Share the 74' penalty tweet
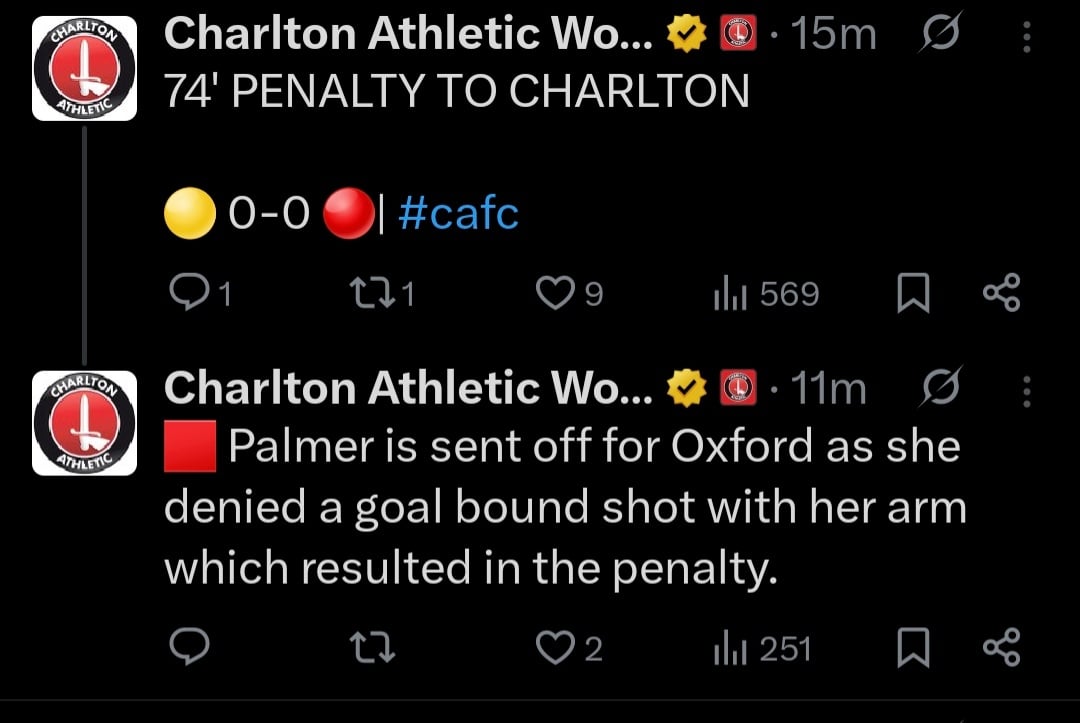The width and height of the screenshot is (1080, 723). pyautogui.click(x=1001, y=294)
